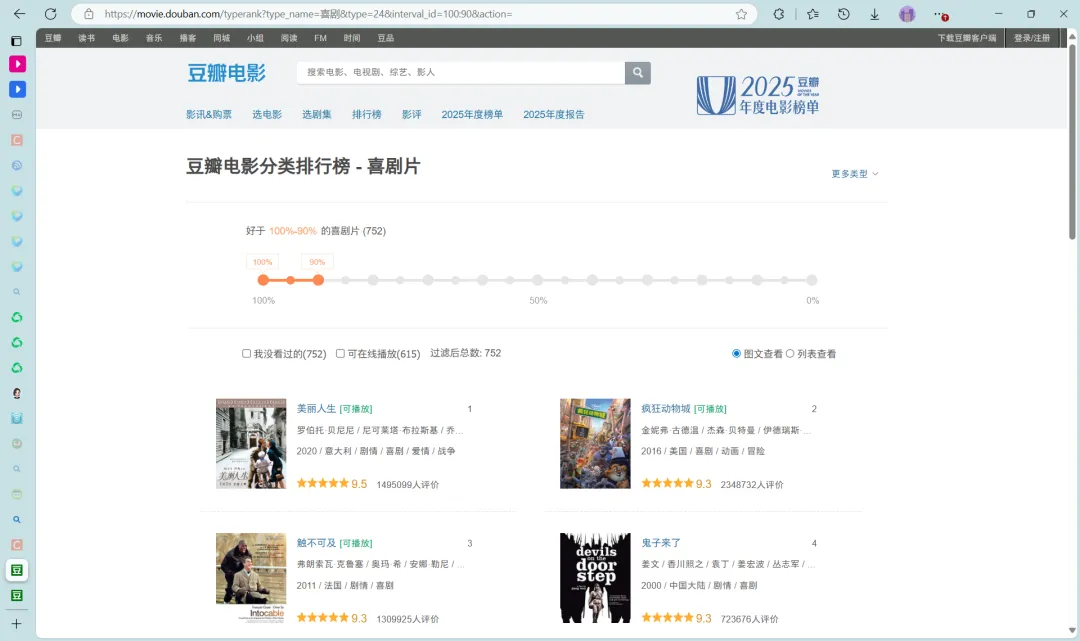Screen dimensions: 1080x641
Task: Open the 2025年度榜单 nav link
Action: 472,114
